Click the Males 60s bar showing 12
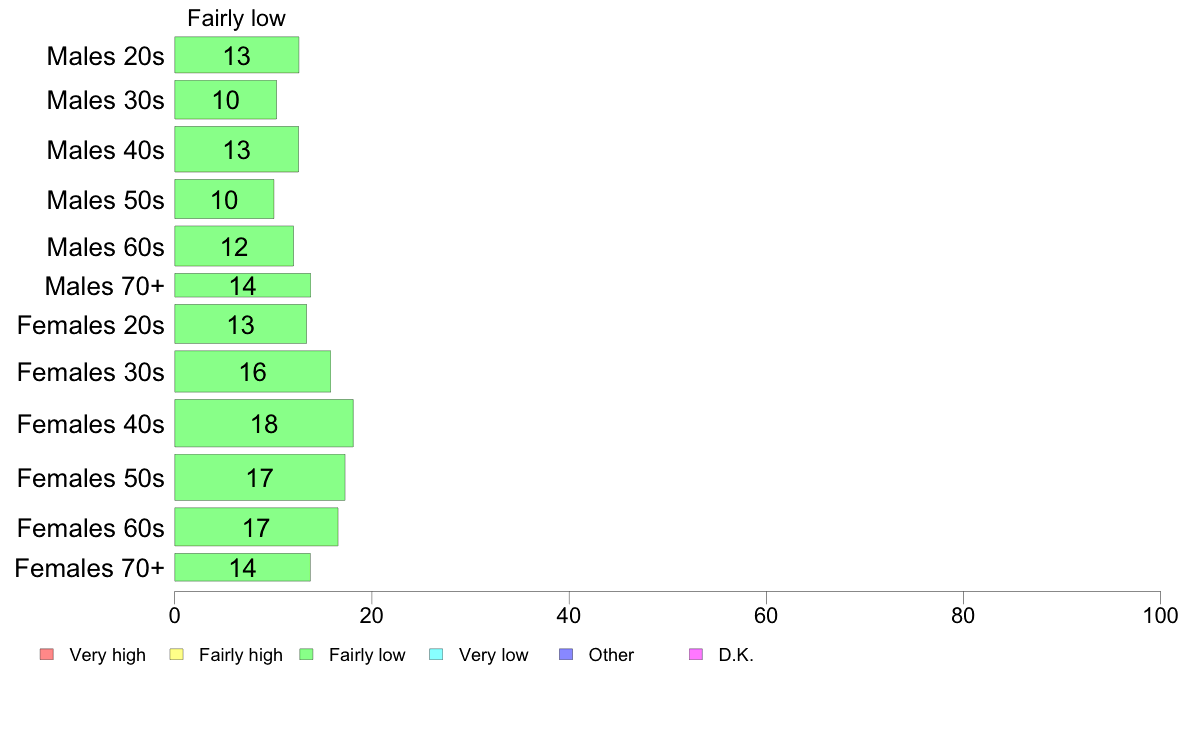This screenshot has width=1188, height=736. 233,246
